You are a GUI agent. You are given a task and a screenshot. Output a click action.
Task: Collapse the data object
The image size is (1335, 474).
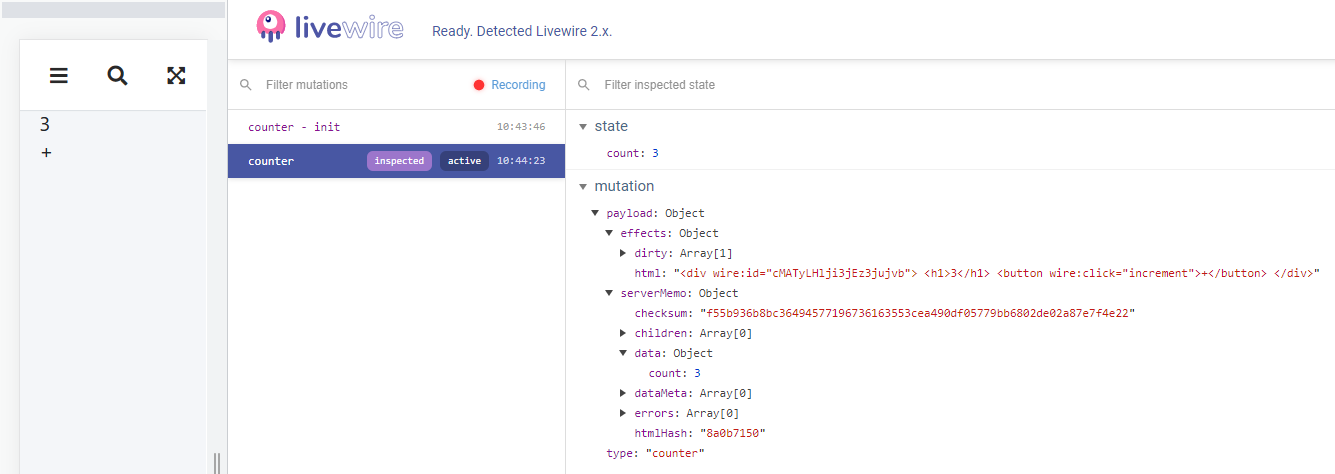coord(624,353)
